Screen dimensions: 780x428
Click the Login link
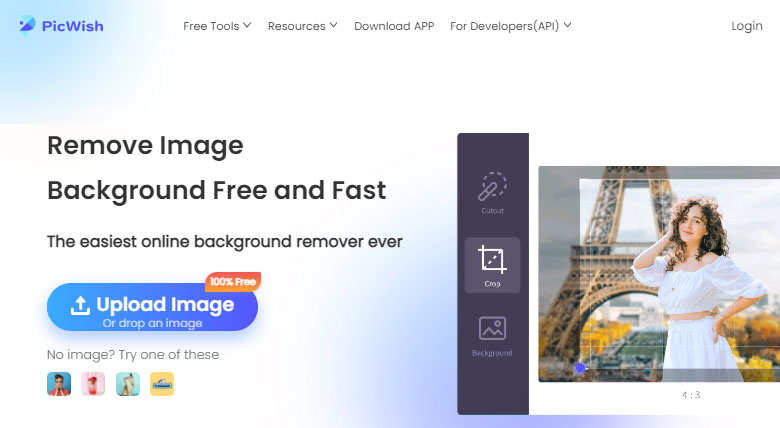[x=747, y=26]
